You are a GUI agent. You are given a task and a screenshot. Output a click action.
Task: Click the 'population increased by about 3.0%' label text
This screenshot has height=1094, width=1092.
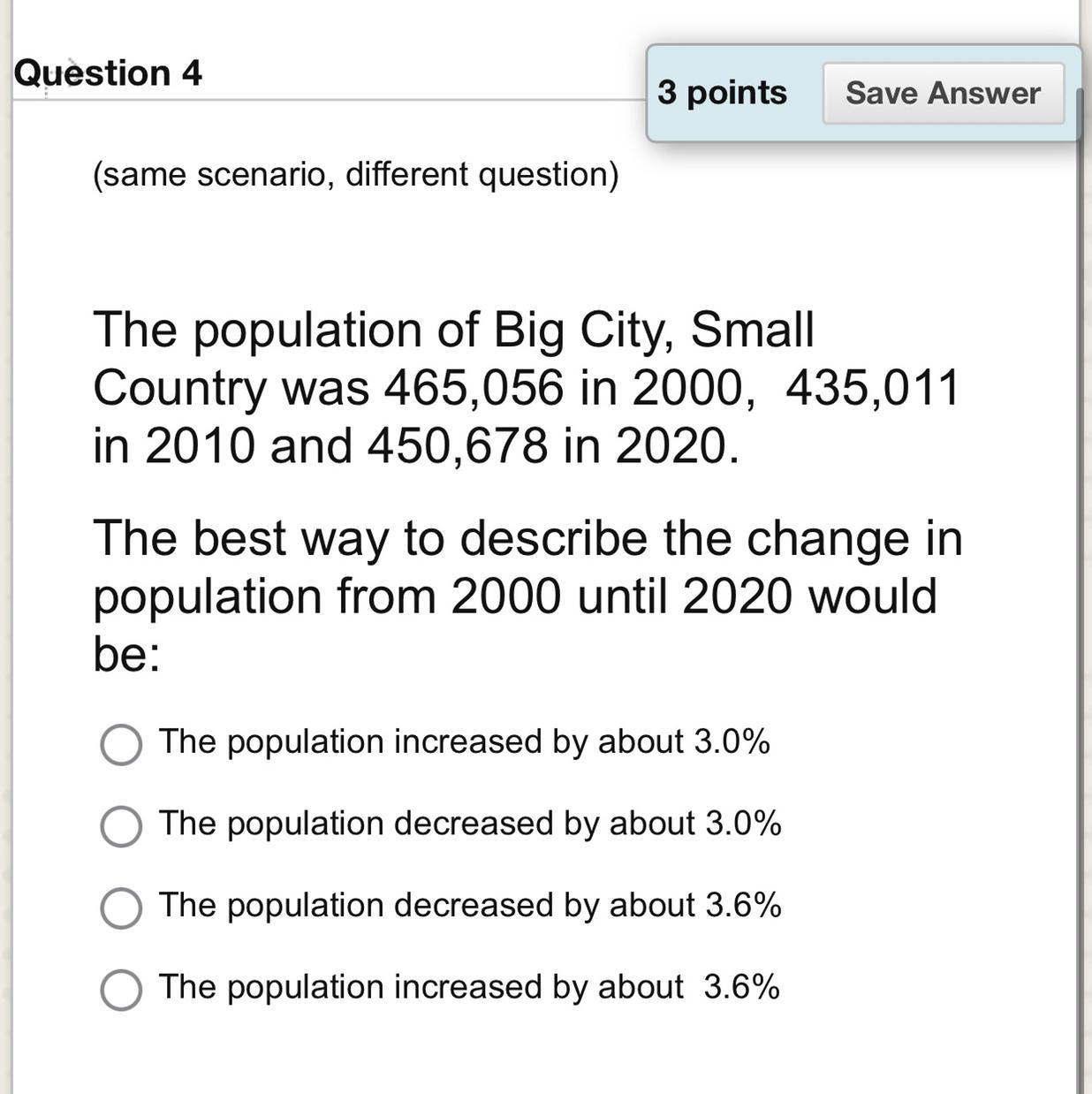464,741
